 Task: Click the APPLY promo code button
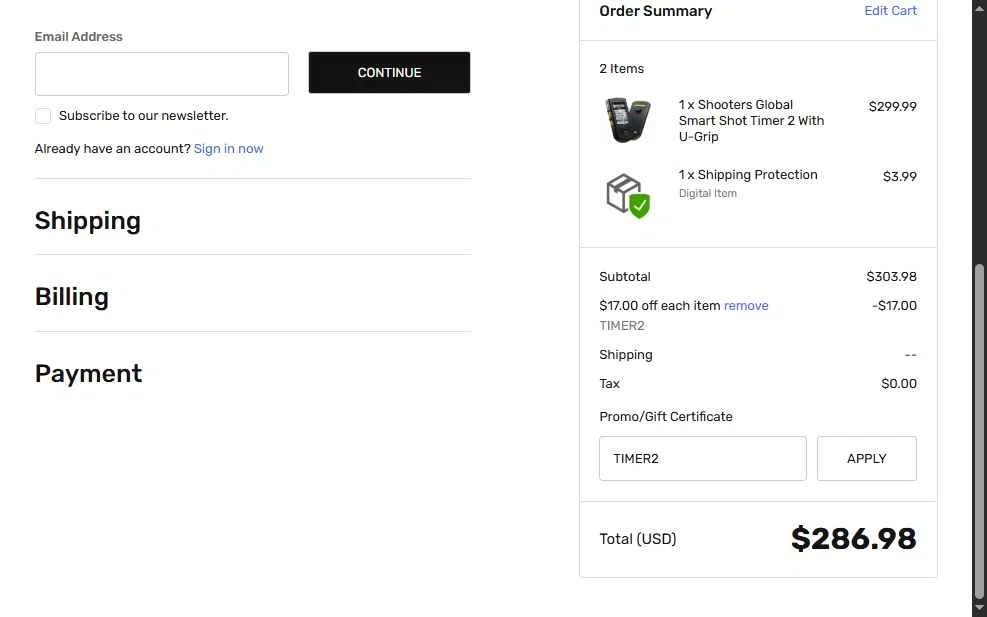pyautogui.click(x=866, y=458)
